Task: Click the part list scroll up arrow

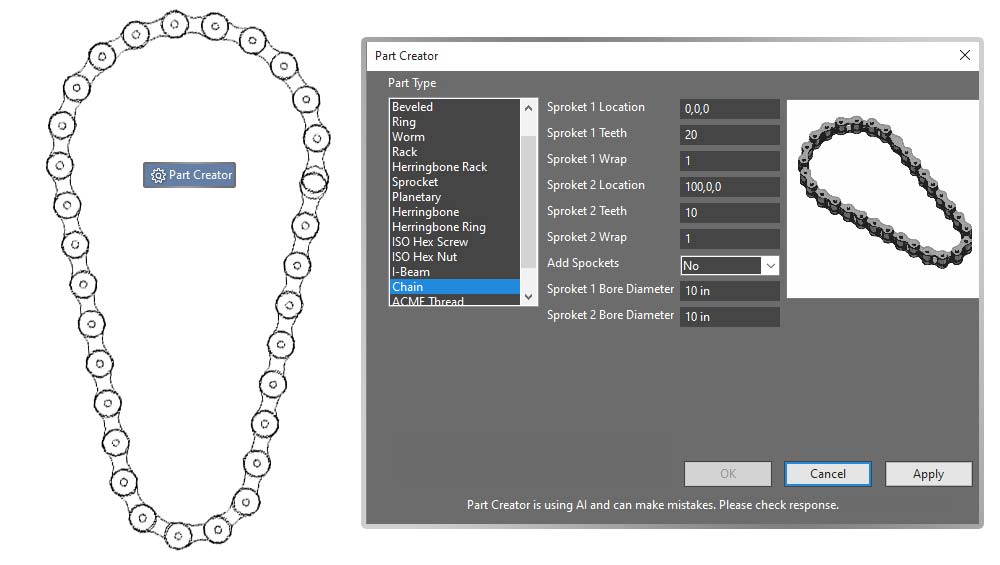Action: click(x=528, y=108)
